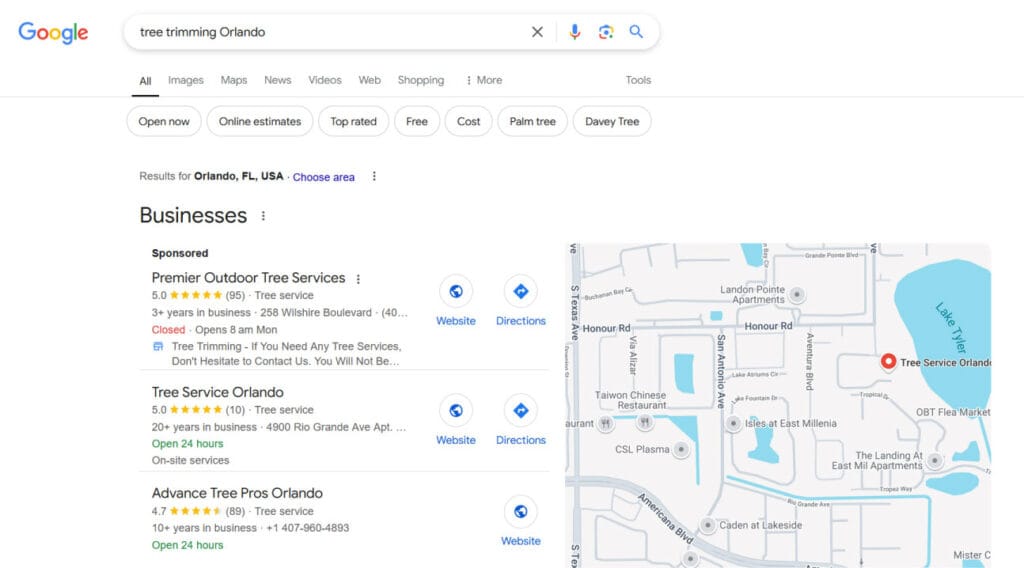Click the 'Closed' status text

click(168, 330)
